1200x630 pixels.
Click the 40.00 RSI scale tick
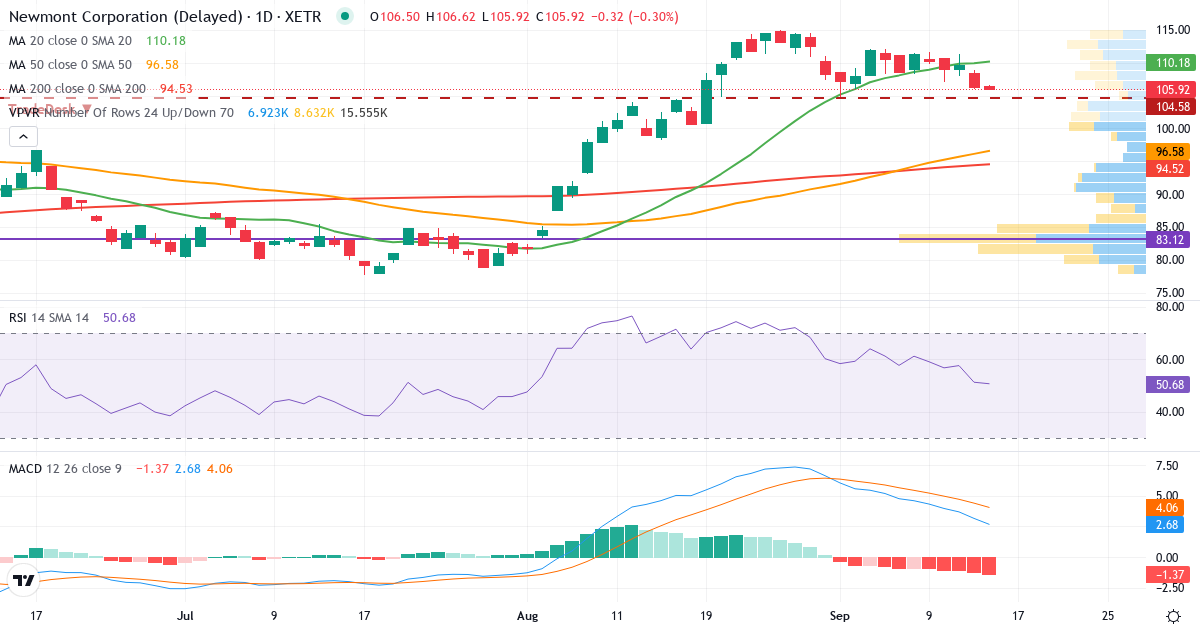click(1171, 412)
